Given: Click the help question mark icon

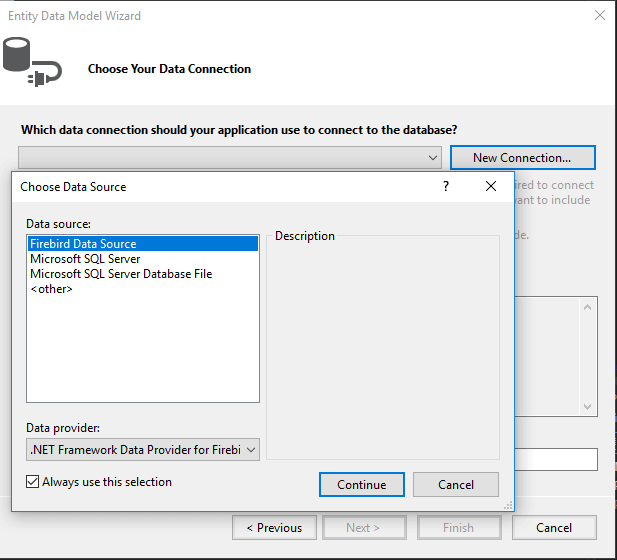Looking at the screenshot, I should click(446, 186).
